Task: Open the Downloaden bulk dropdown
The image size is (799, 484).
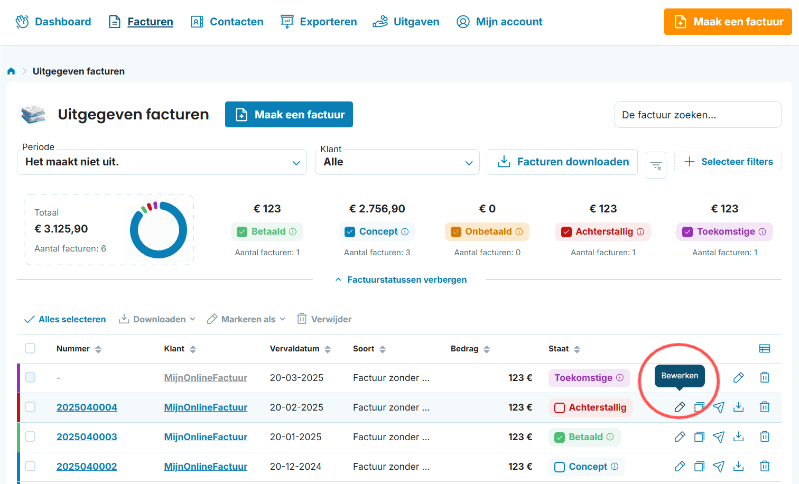Action: [157, 319]
